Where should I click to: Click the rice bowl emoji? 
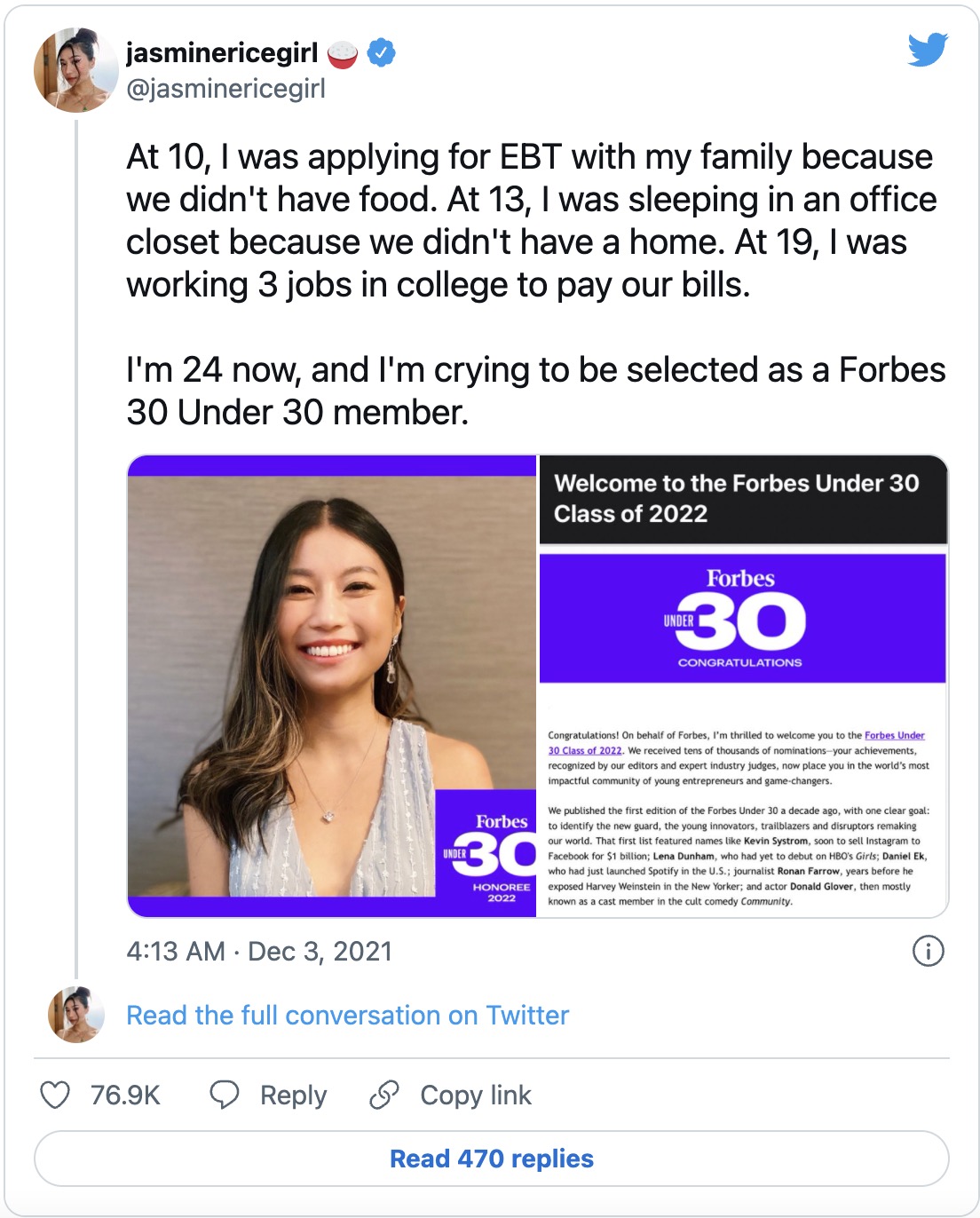point(343,54)
